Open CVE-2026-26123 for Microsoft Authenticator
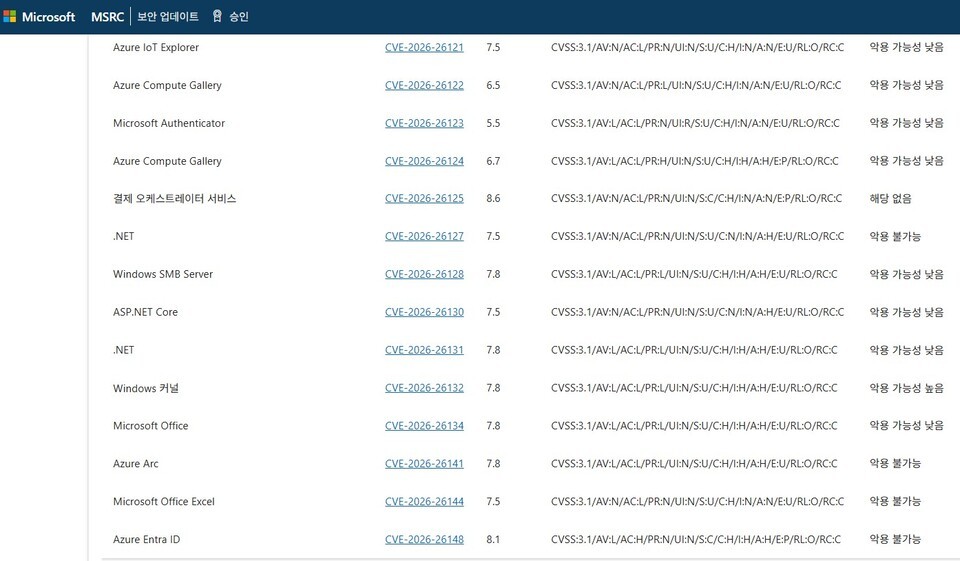 [424, 124]
